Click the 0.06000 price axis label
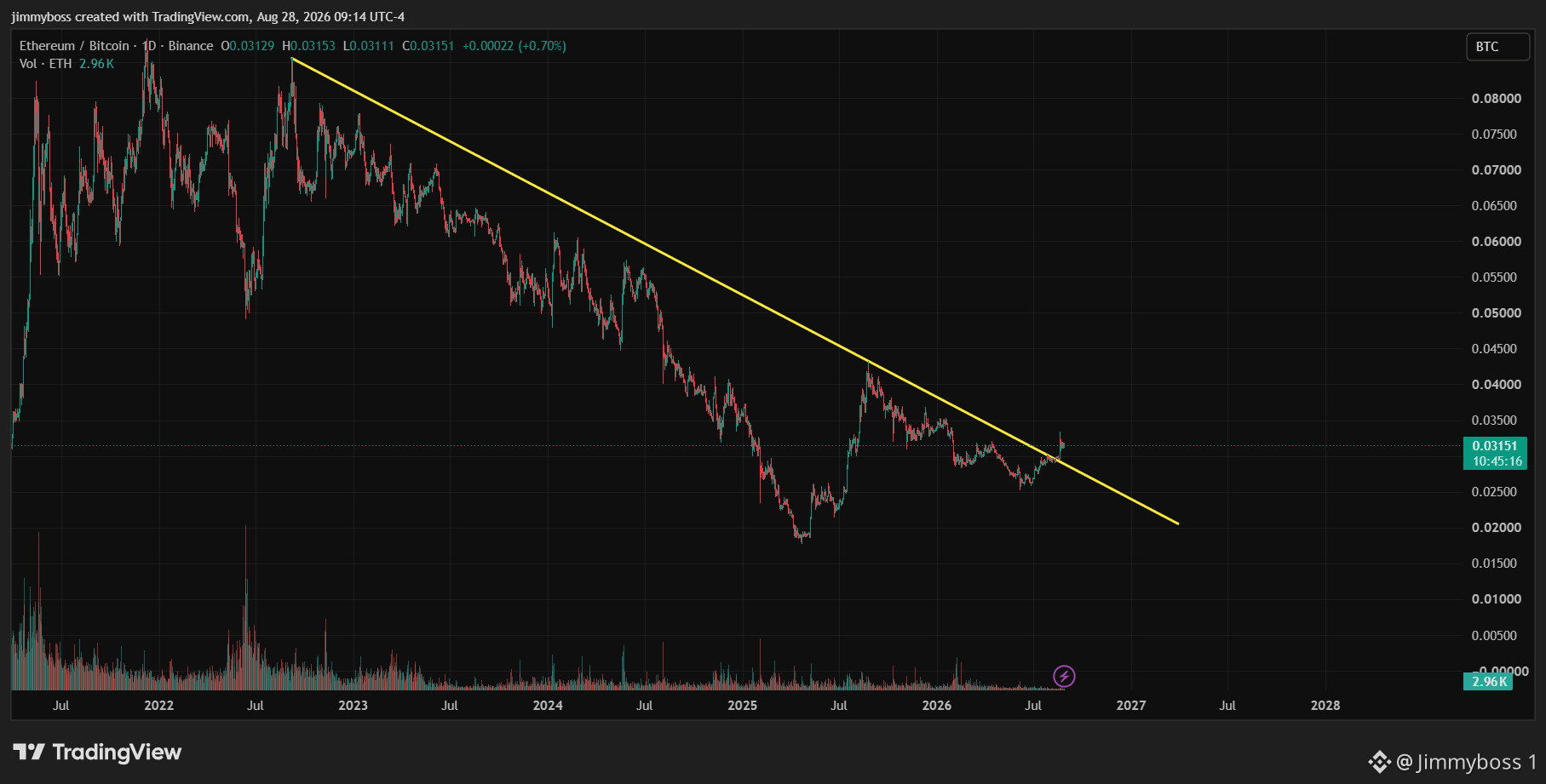This screenshot has width=1546, height=784. point(1496,242)
